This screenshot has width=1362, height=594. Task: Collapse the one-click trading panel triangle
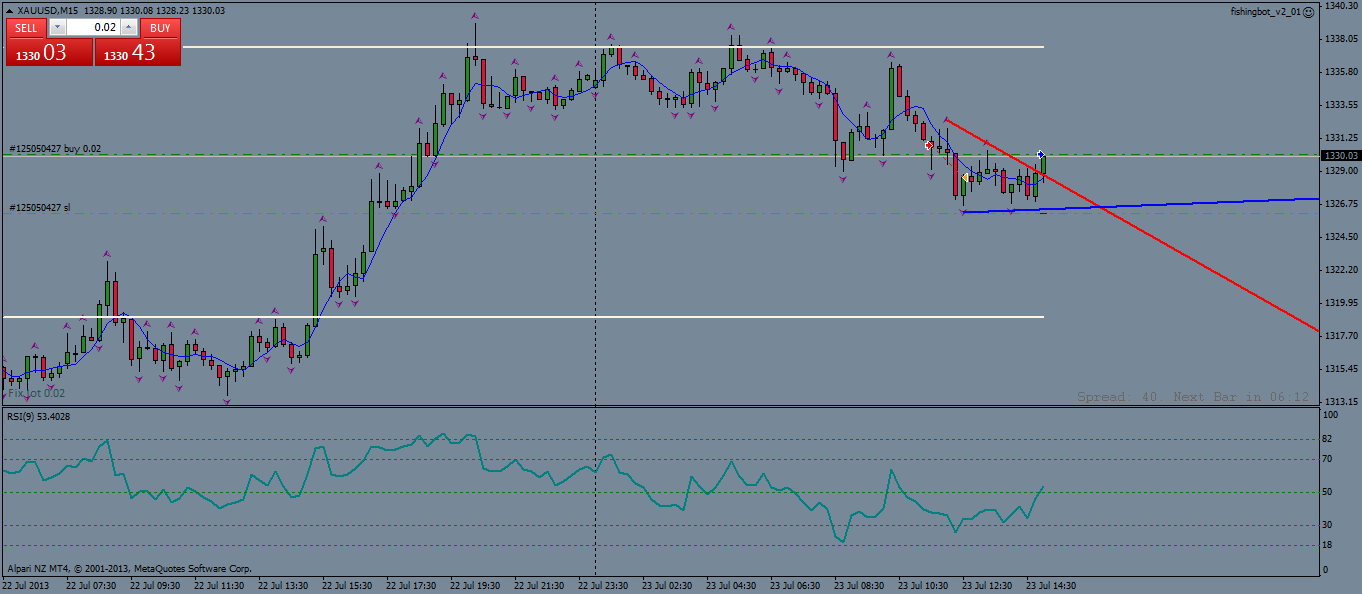pyautogui.click(x=9, y=11)
